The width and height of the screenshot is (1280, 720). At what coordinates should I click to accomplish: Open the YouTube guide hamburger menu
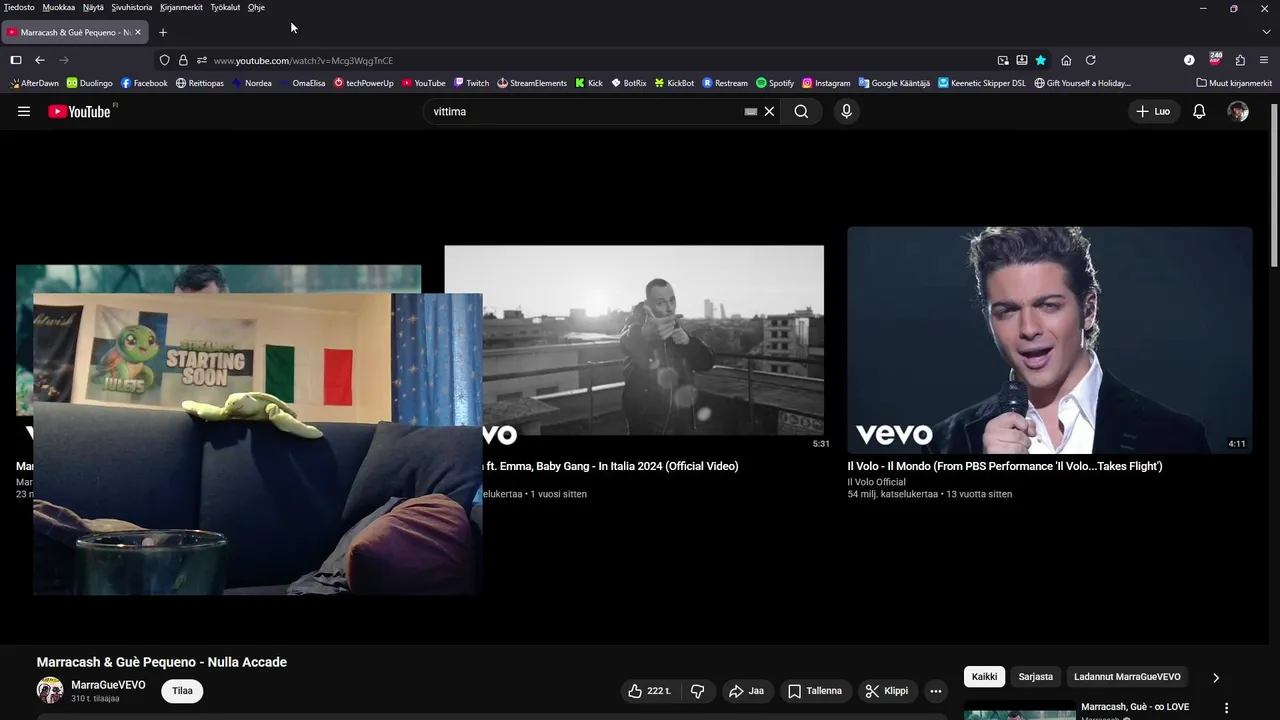point(24,111)
